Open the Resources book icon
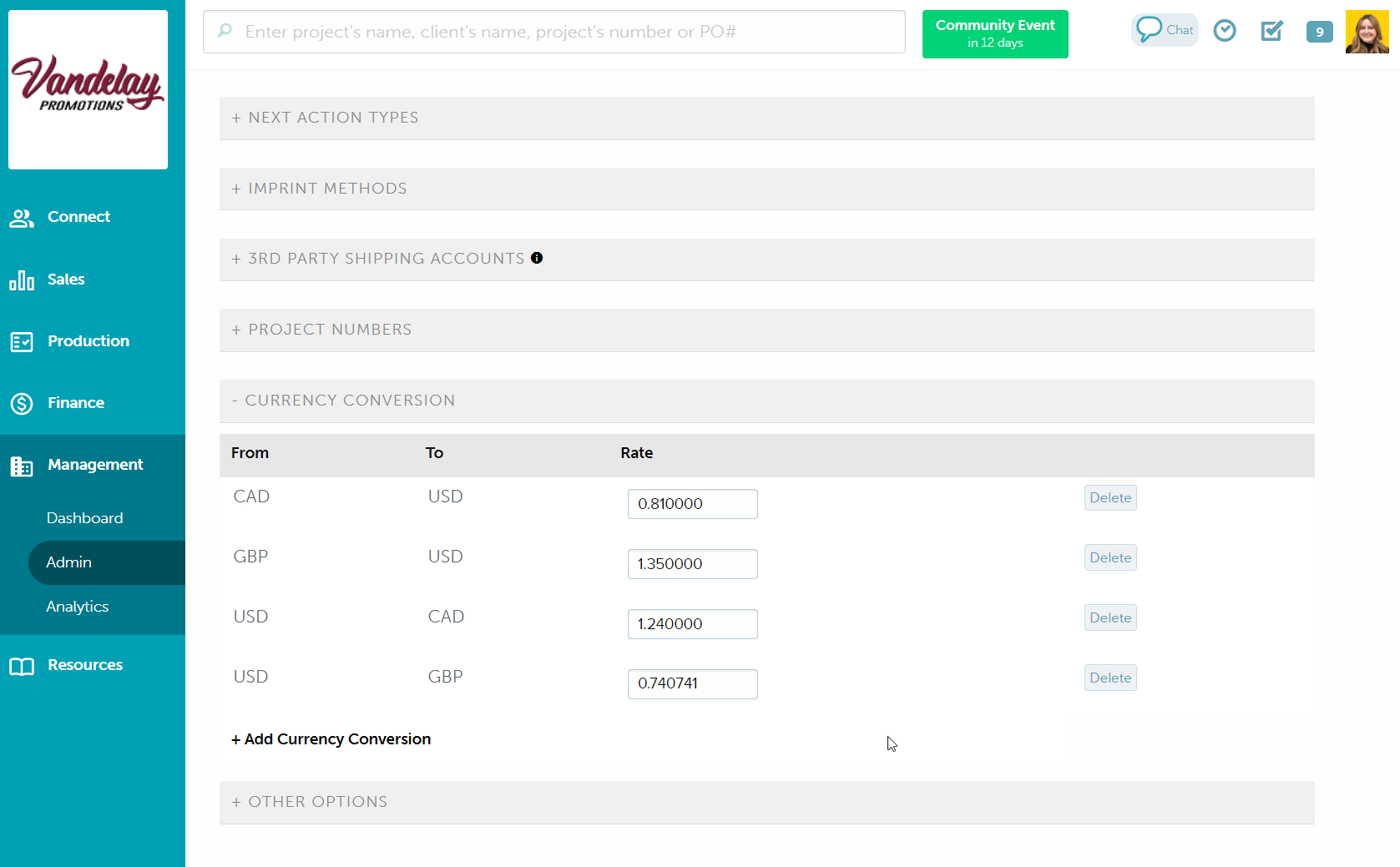Image resolution: width=1400 pixels, height=867 pixels. click(x=22, y=664)
